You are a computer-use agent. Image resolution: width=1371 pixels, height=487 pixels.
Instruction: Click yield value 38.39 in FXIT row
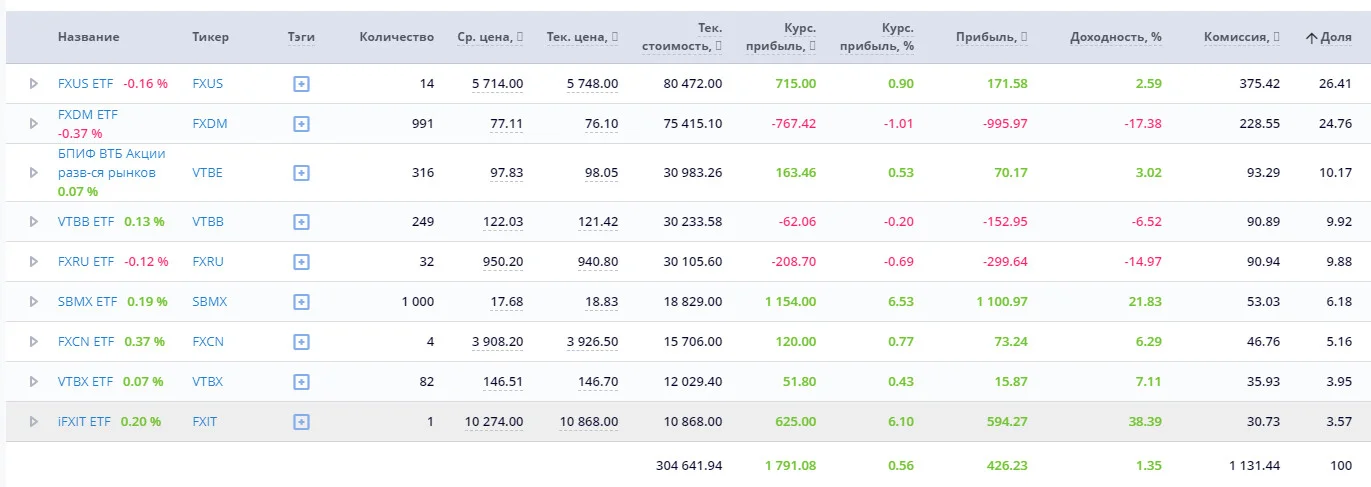[1145, 422]
